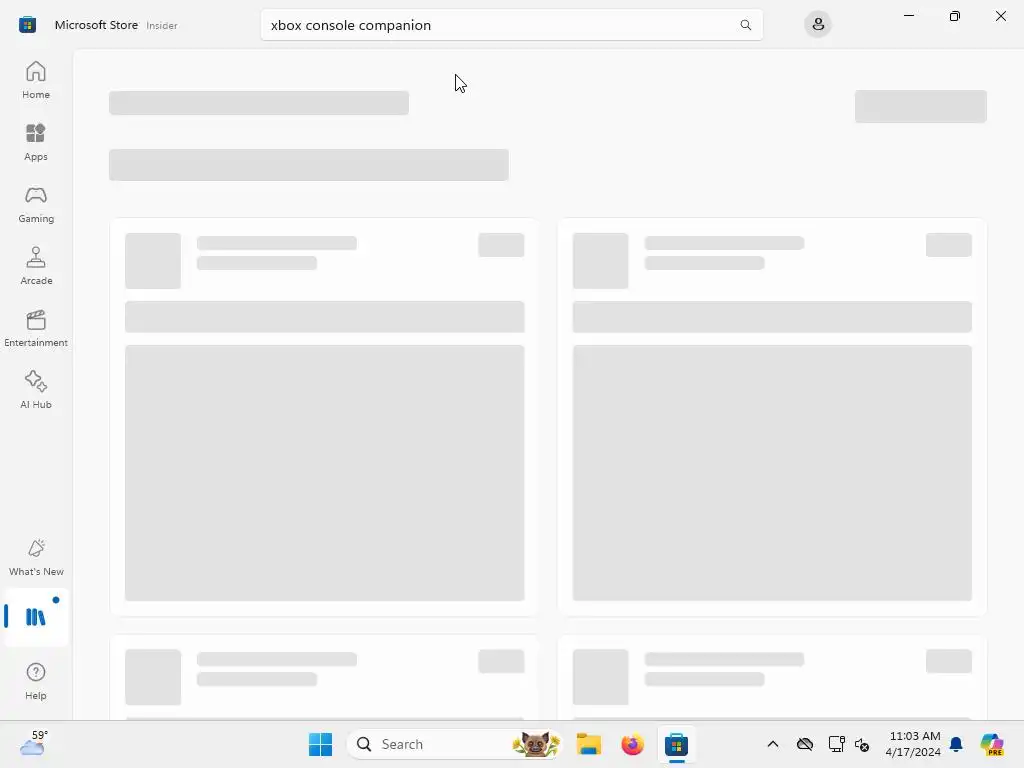This screenshot has width=1024, height=768.
Task: Open the clock showing 11:03 AM
Action: tap(913, 744)
